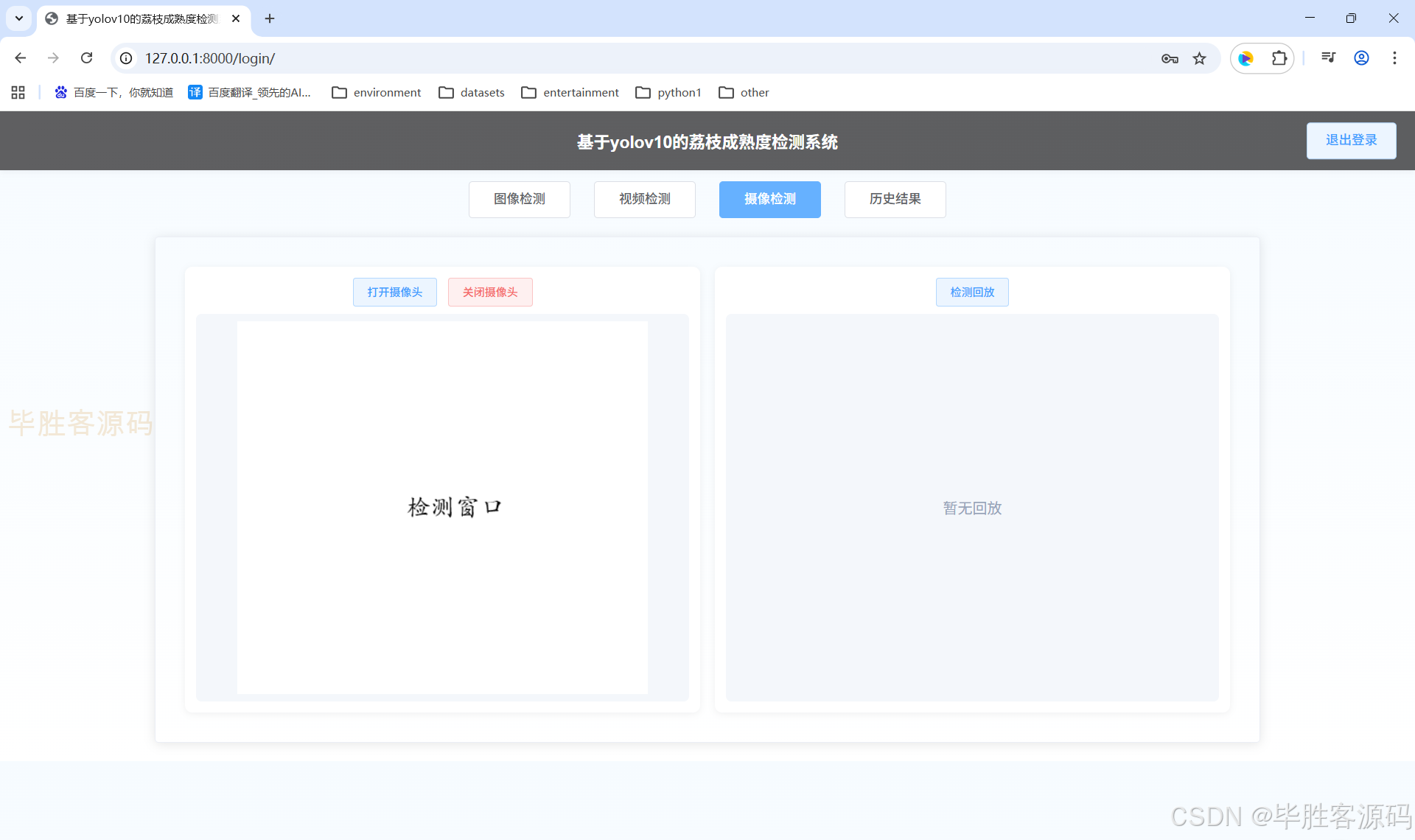Reload the current page
Viewport: 1415px width, 840px height.
pos(86,58)
